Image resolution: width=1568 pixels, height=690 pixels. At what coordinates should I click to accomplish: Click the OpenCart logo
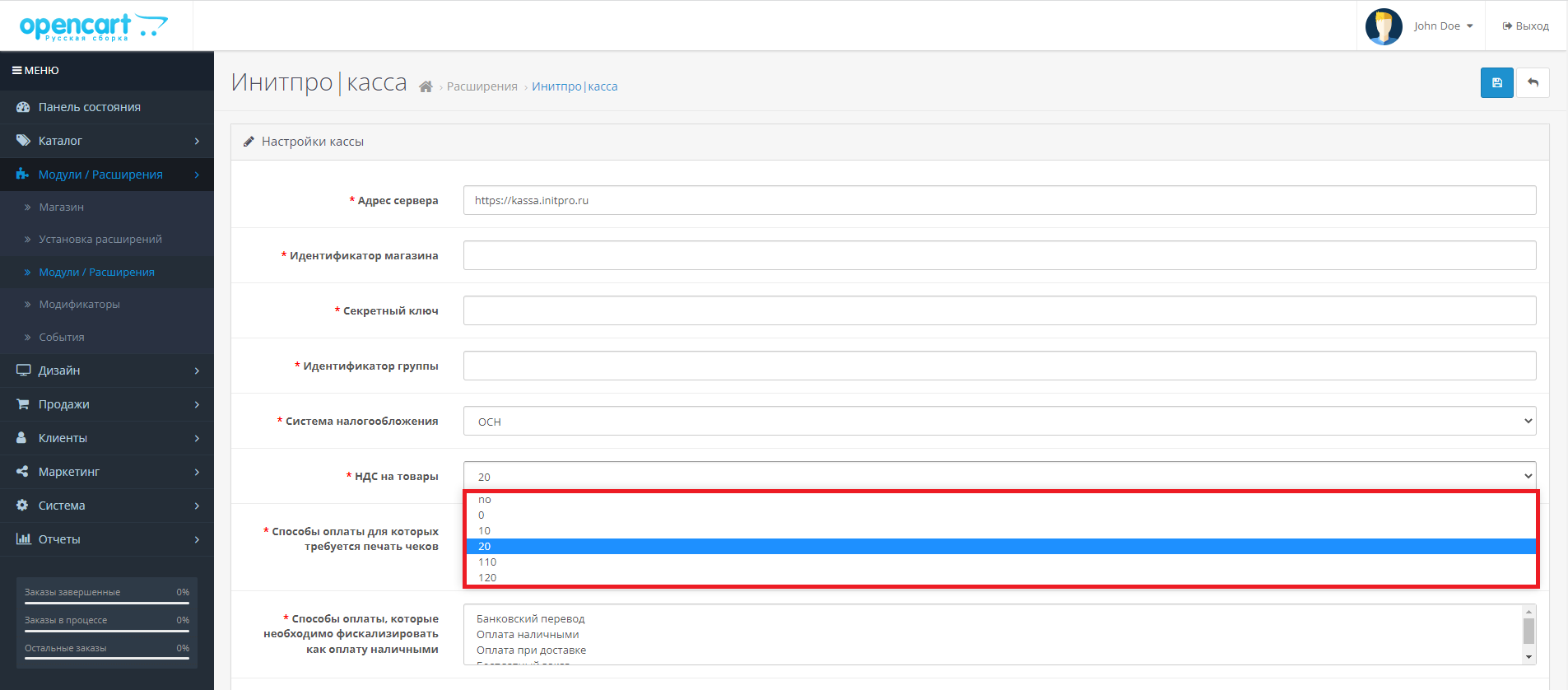(x=93, y=26)
